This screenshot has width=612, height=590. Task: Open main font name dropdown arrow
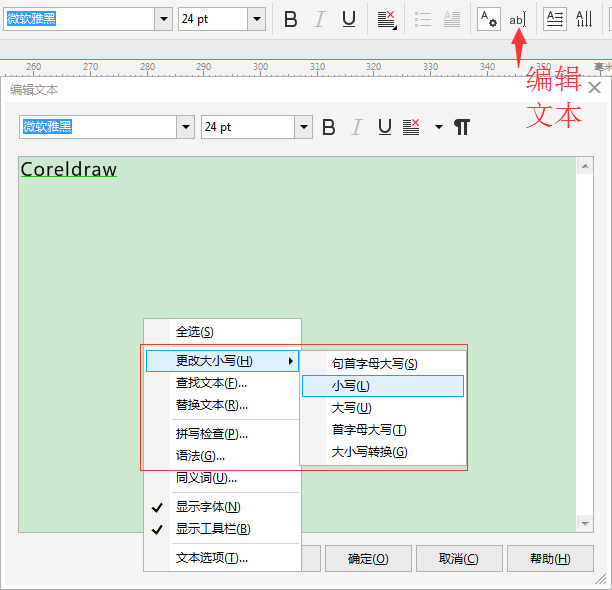(x=164, y=19)
